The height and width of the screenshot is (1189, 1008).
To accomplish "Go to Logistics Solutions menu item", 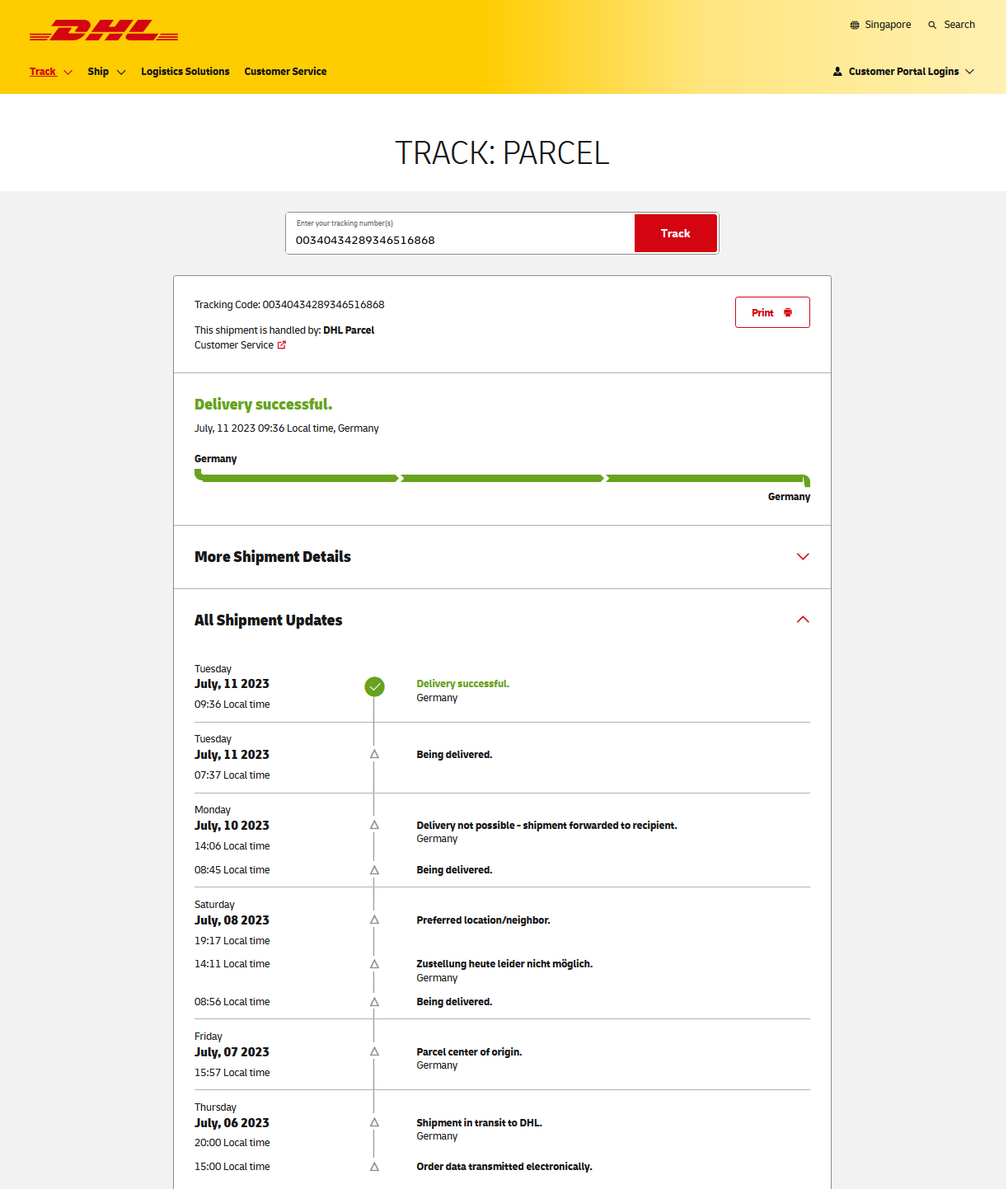I will pyautogui.click(x=185, y=72).
